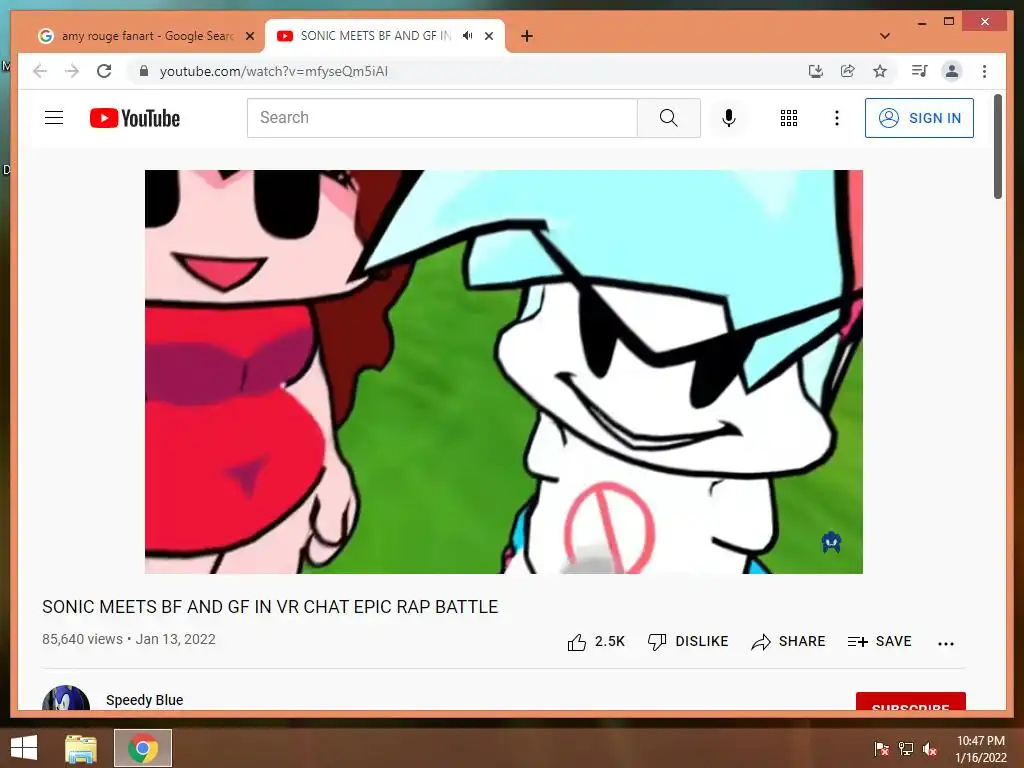Open the YouTube hamburger guide menu
The width and height of the screenshot is (1024, 768).
pyautogui.click(x=54, y=118)
